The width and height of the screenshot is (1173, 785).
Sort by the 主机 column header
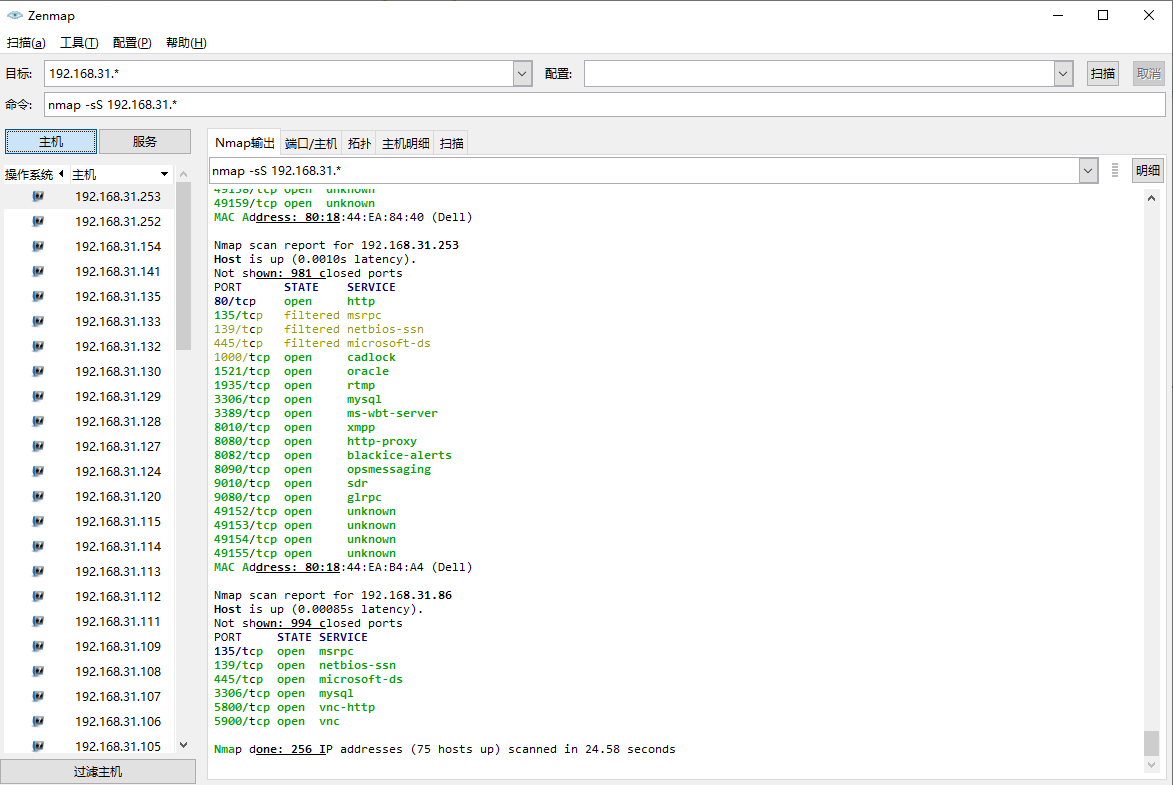[x=120, y=174]
